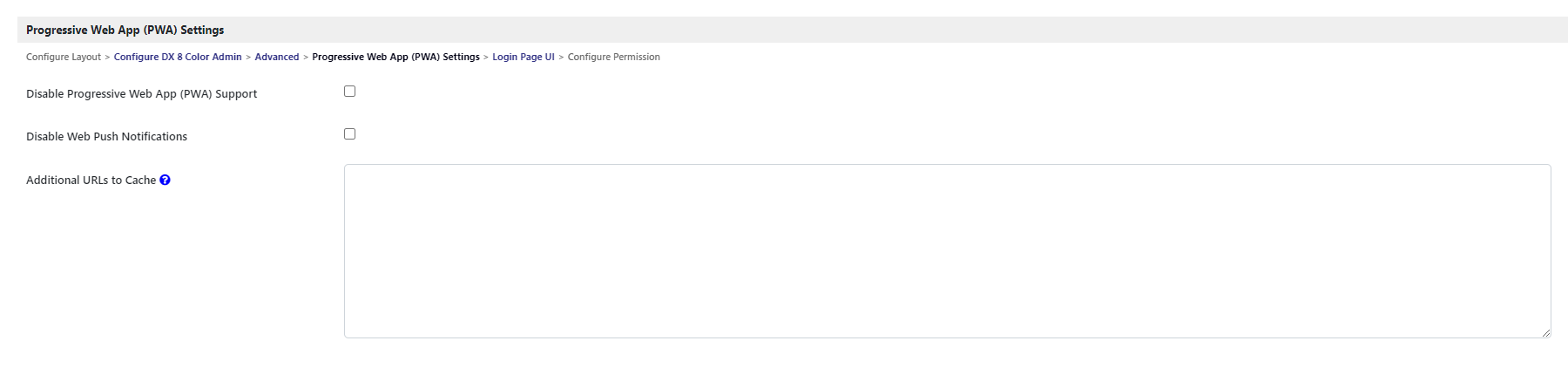Click the arrow separator right after Advanced
The height and width of the screenshot is (375, 1568).
[x=306, y=58]
